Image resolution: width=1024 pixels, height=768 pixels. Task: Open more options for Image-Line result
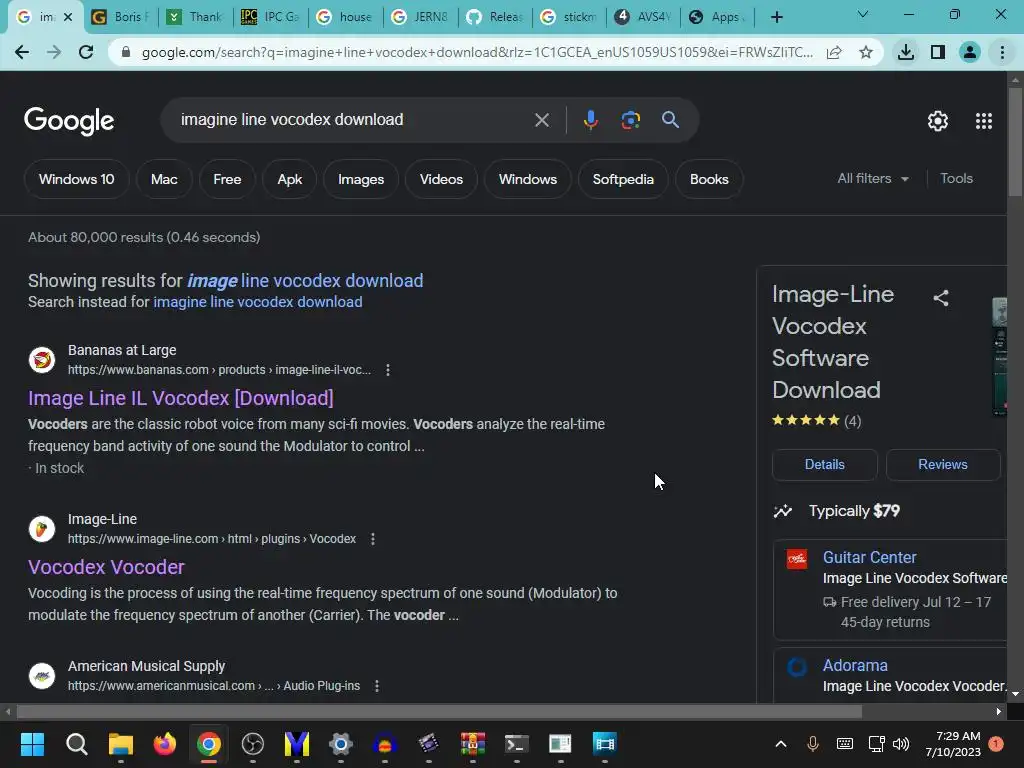pyautogui.click(x=373, y=539)
